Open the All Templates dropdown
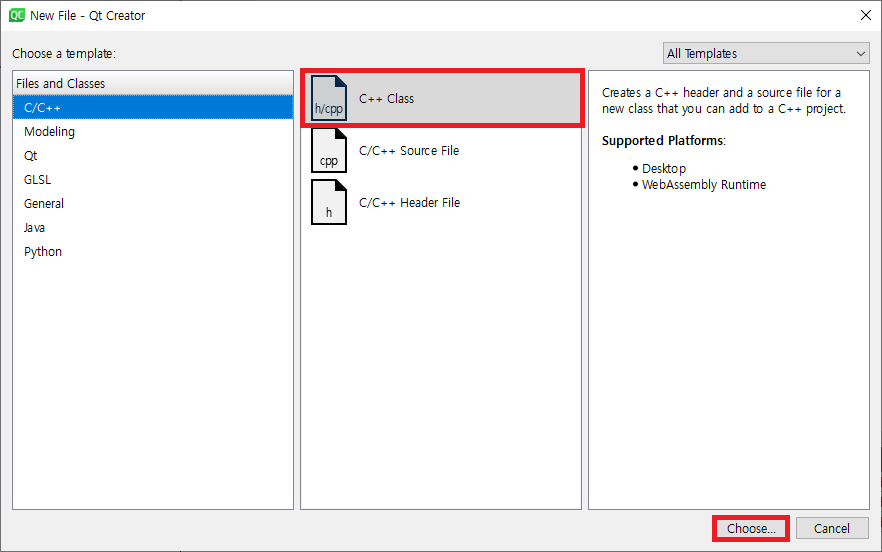882x552 pixels. 766,53
